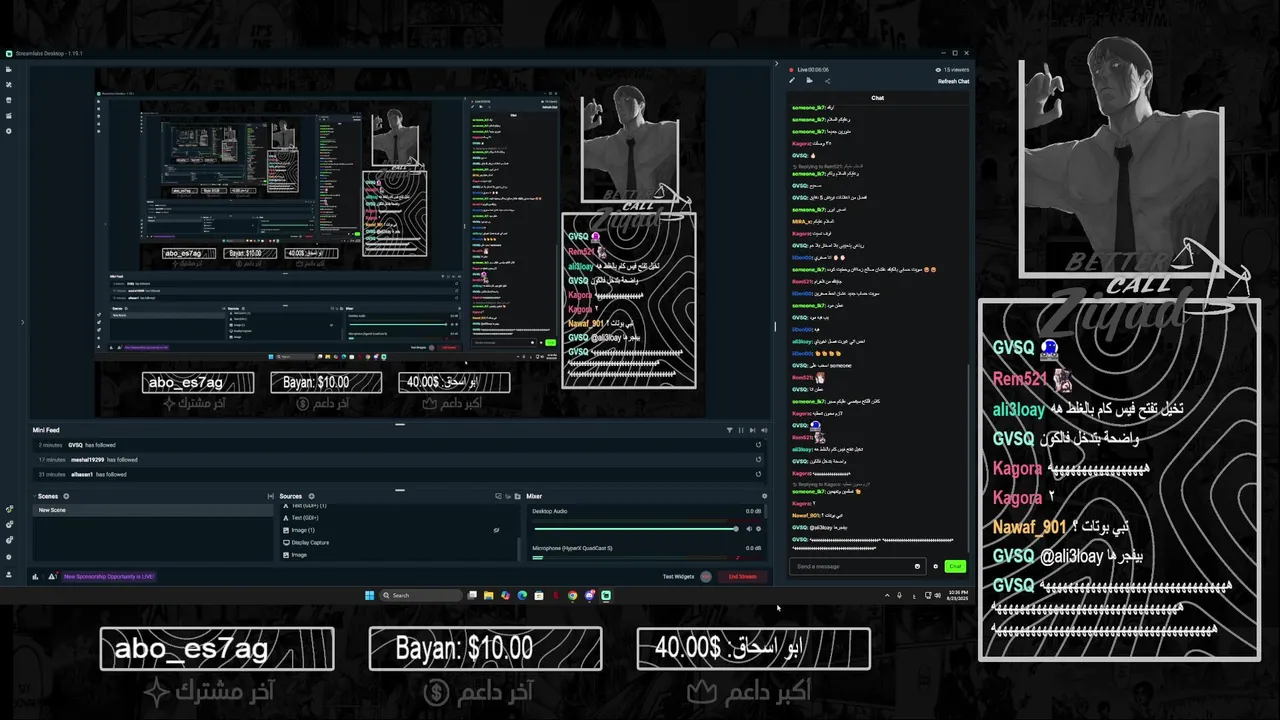Click the Test Widgets button
Viewport: 1280px width, 720px height.
678,576
